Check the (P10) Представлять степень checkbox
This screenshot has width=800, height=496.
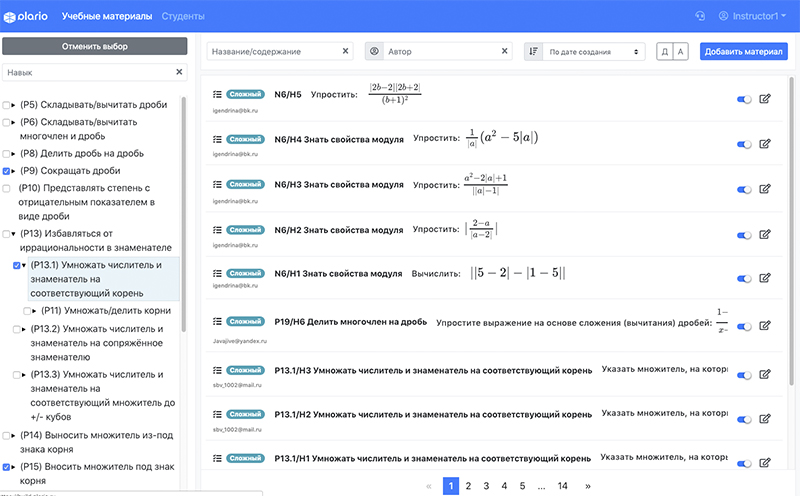6,188
